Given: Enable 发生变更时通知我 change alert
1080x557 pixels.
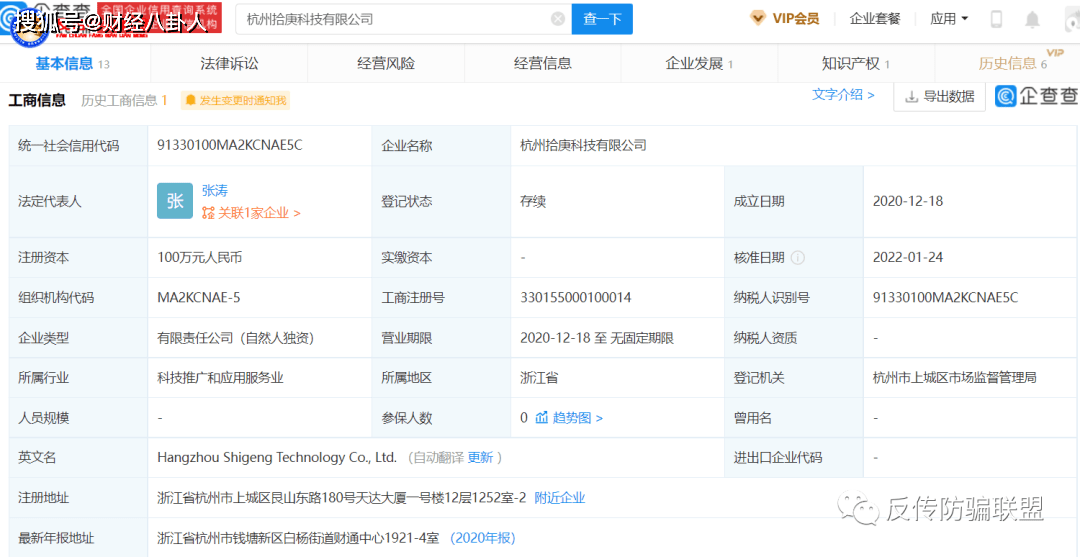Looking at the screenshot, I should click(x=235, y=100).
